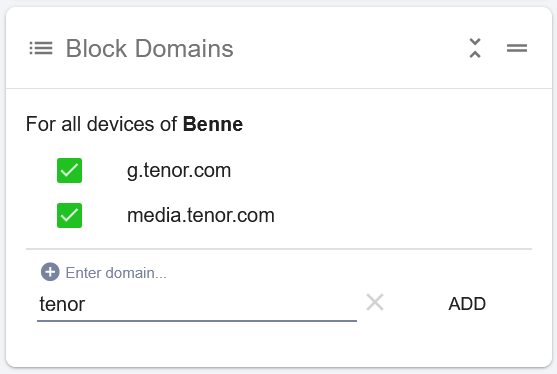The image size is (557, 374).
Task: Click the header separator below Block Domains
Action: 279,88
